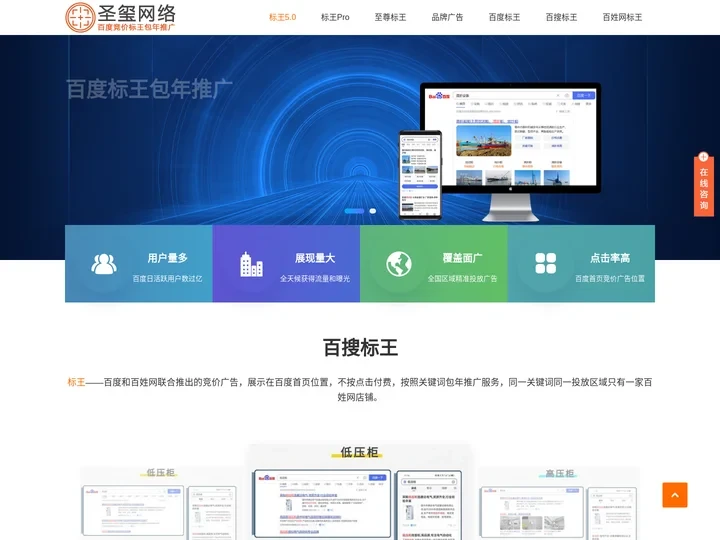Click the plus icon above 在线咨询
The width and height of the screenshot is (720, 540).
pos(703,157)
